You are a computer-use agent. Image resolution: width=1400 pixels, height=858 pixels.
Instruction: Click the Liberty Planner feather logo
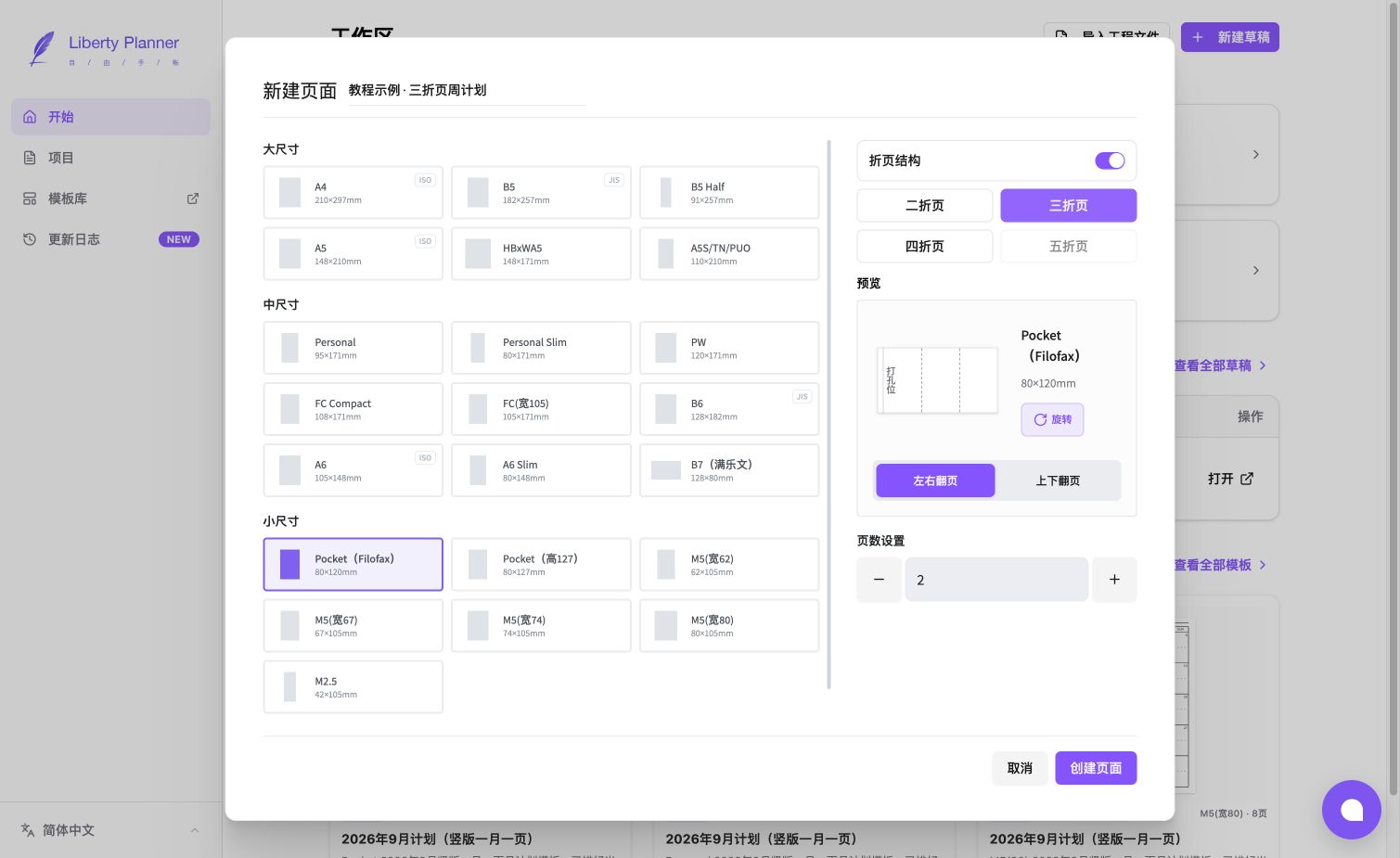click(41, 48)
